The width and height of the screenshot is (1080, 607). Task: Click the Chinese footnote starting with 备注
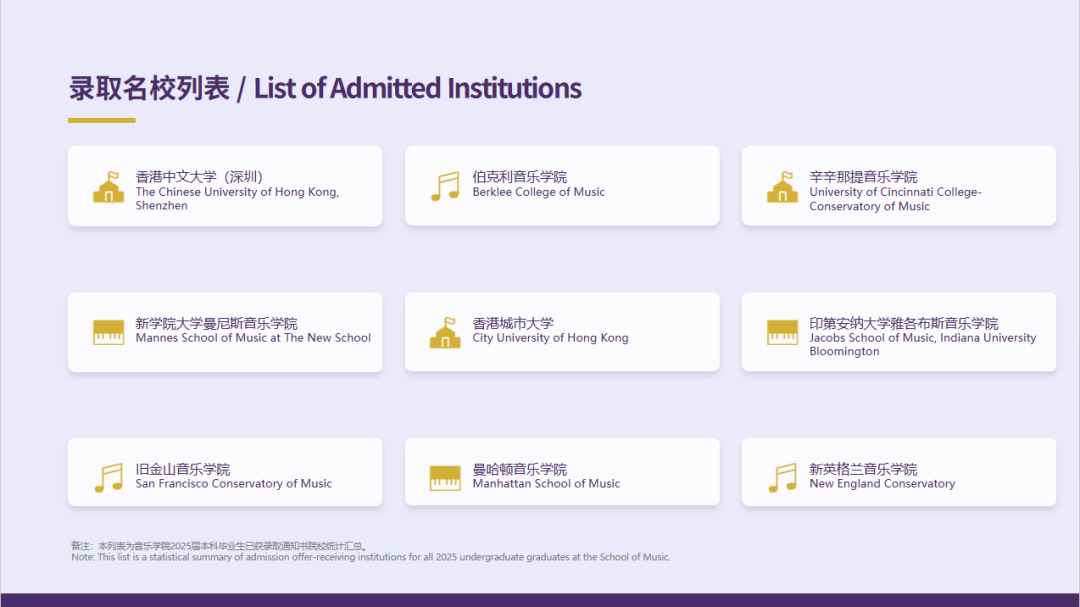tap(220, 546)
